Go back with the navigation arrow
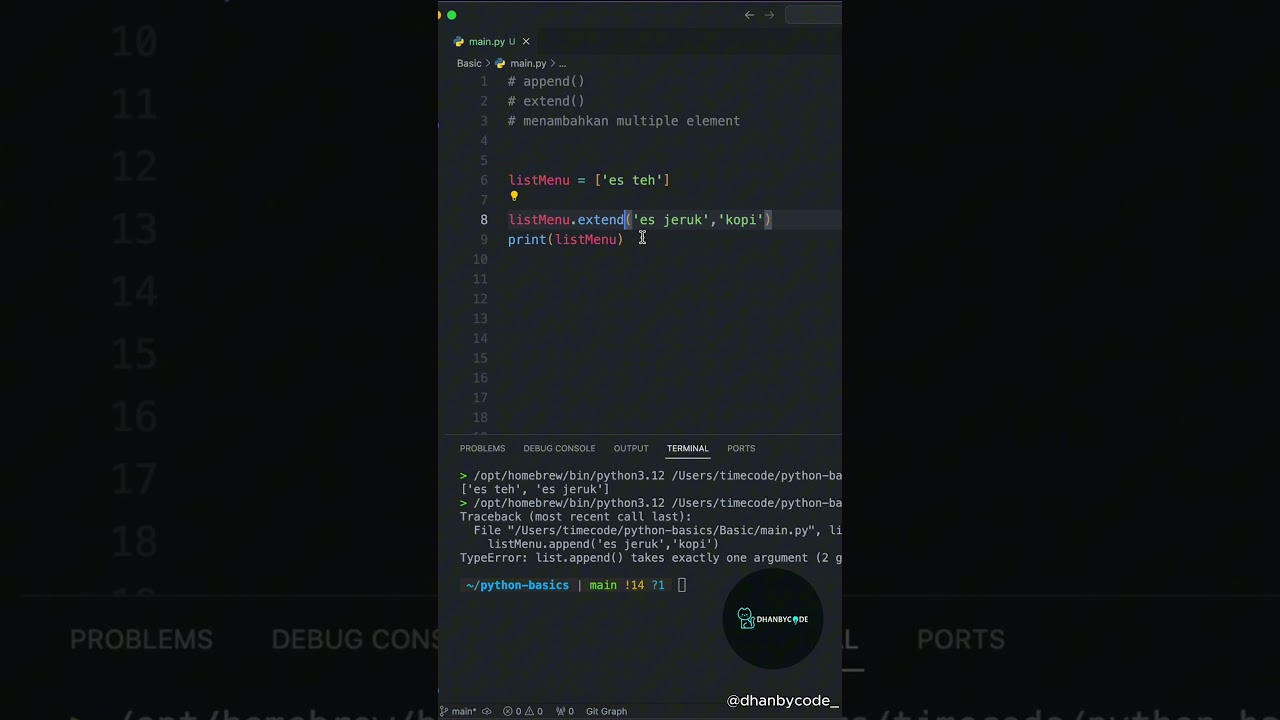The height and width of the screenshot is (720, 1280). (x=749, y=15)
